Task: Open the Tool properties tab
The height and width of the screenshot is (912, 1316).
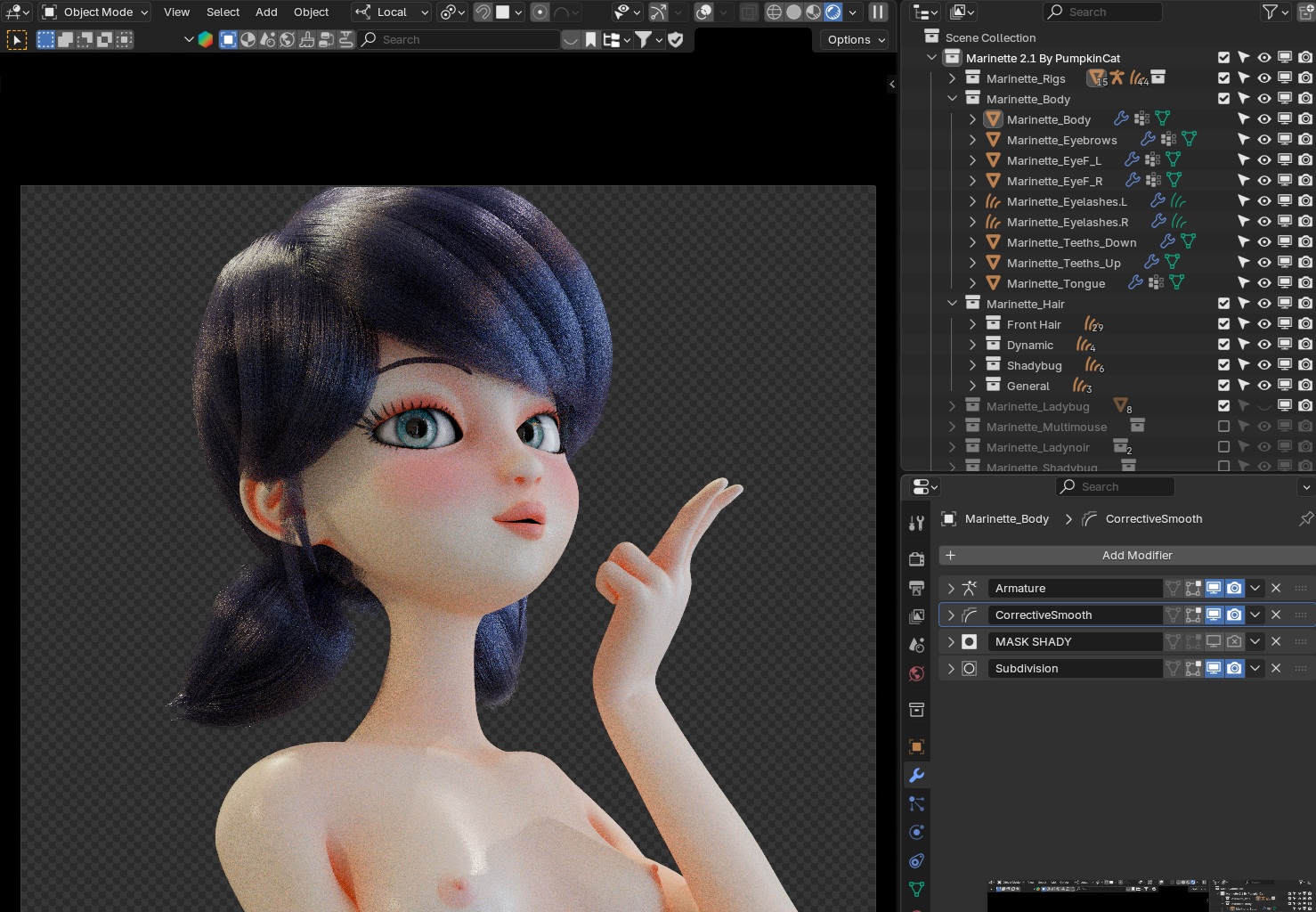Action: click(x=916, y=523)
